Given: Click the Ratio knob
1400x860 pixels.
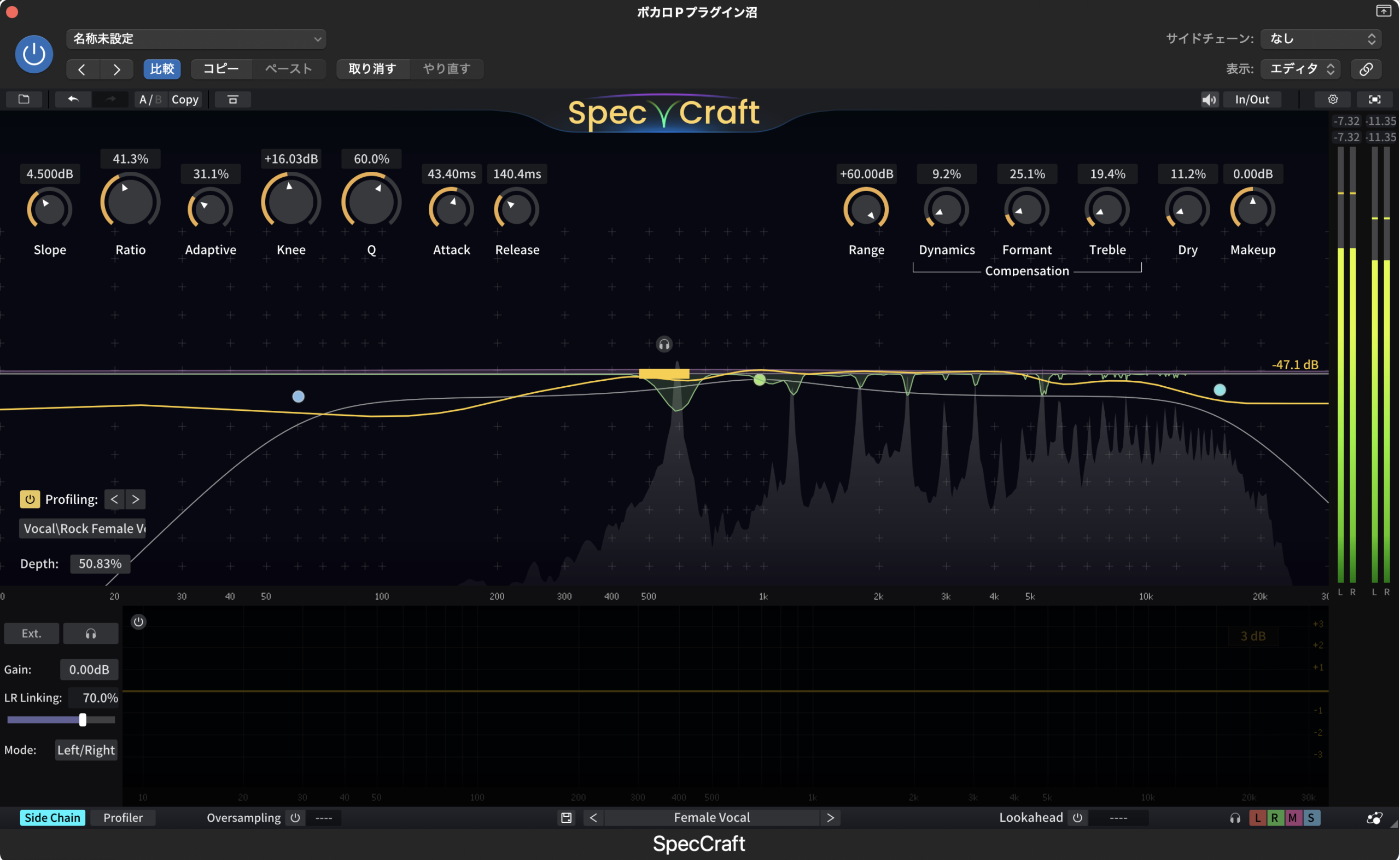Looking at the screenshot, I should click(x=130, y=202).
